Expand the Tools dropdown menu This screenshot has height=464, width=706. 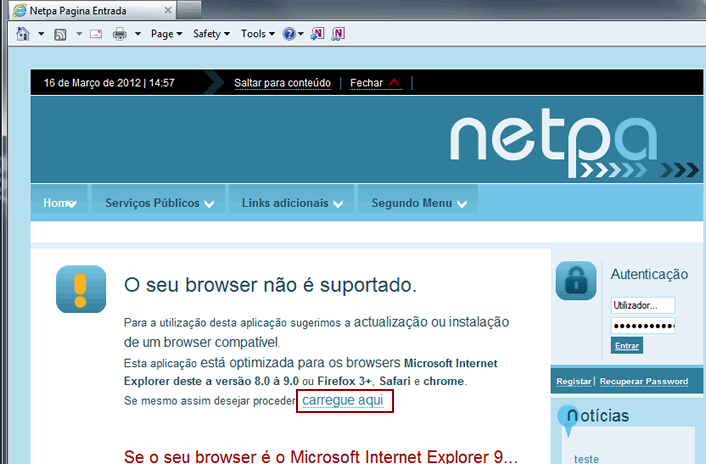[x=258, y=34]
